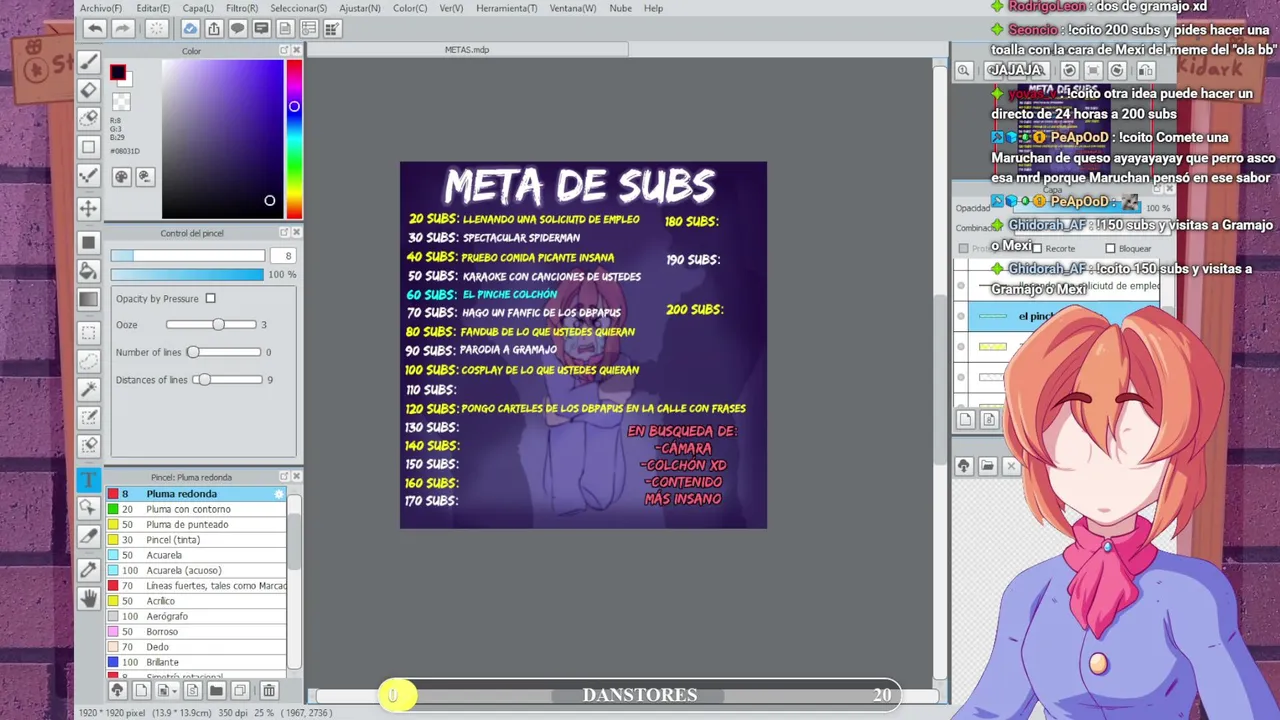The width and height of the screenshot is (1280, 720).
Task: Select the rectangular Selection tool
Action: [x=88, y=333]
